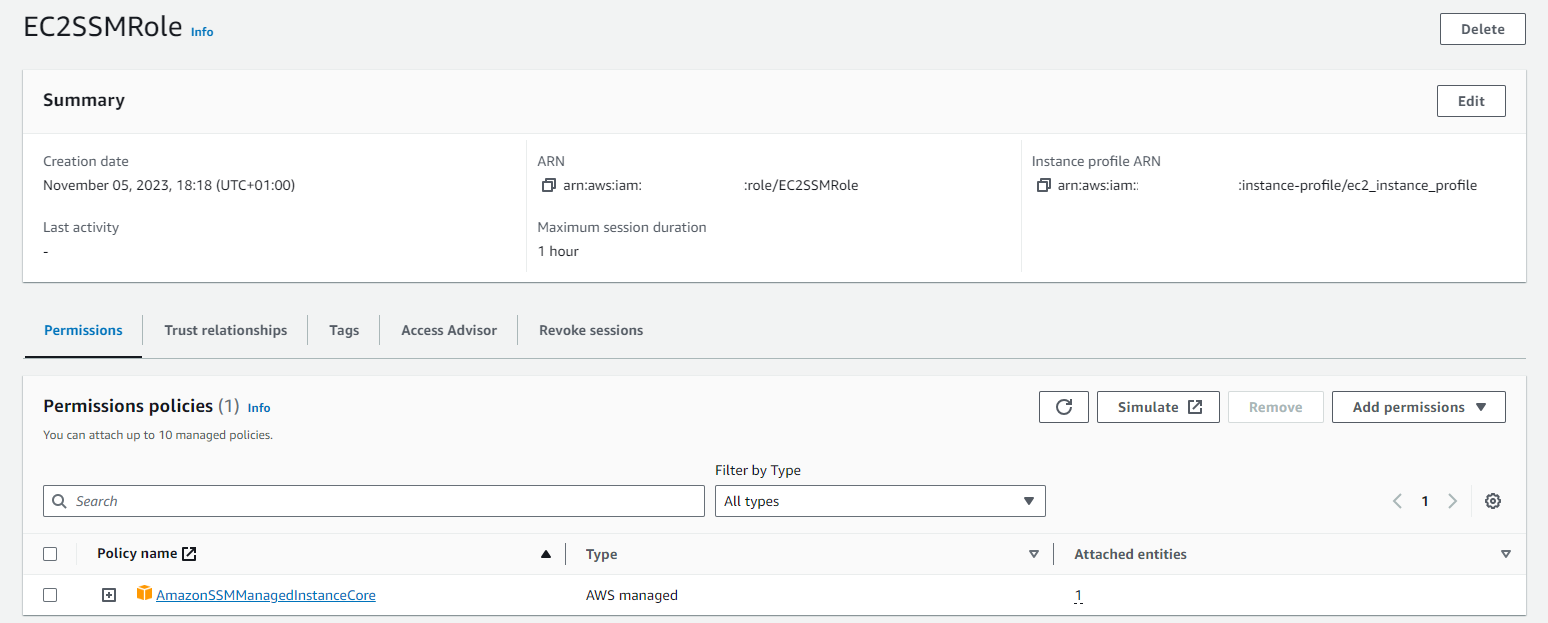Open the AmazonSSMManagedInstanceCore policy link
The height and width of the screenshot is (623, 1548).
point(266,595)
